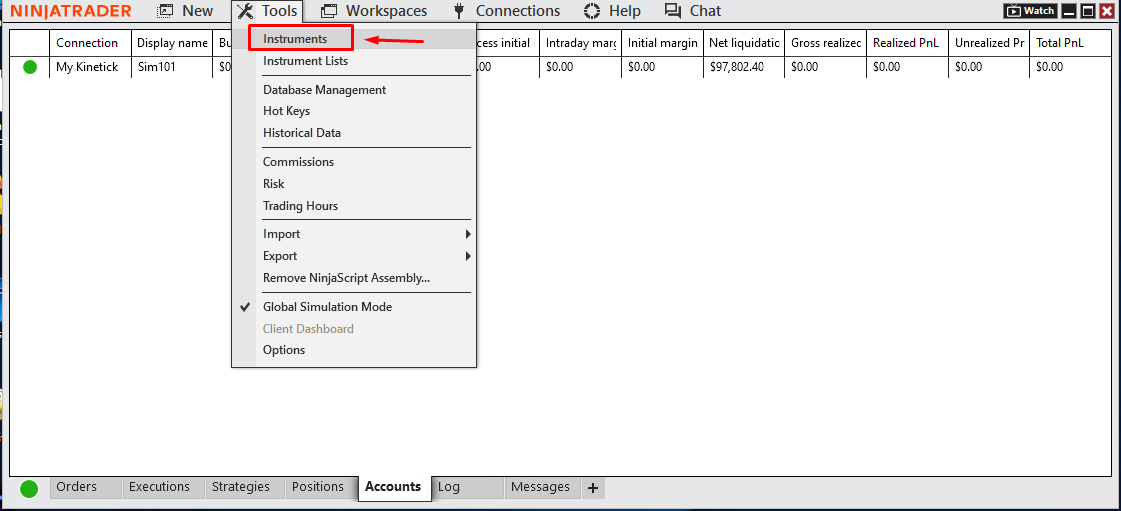Open the Chat menu with speech bubble icon
Screen dimensions: 1121x511
tap(692, 11)
